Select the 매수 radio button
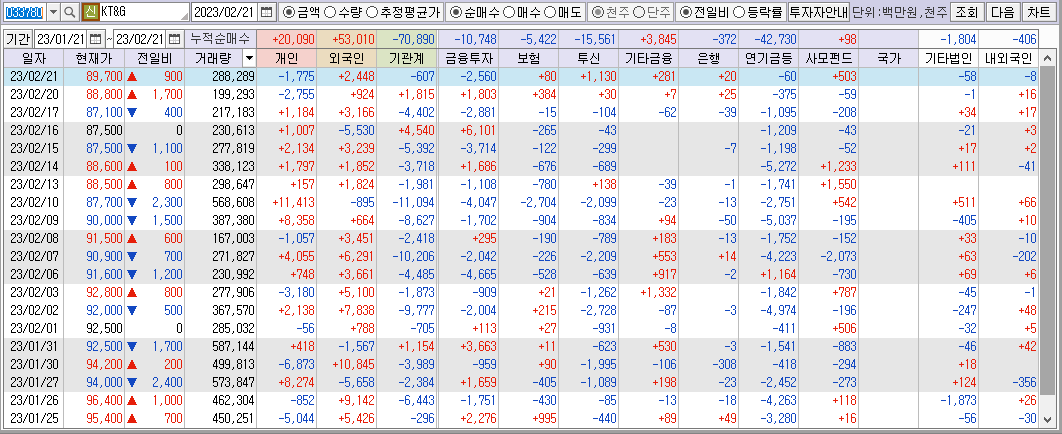Viewport: 1062px width, 434px height. click(511, 12)
